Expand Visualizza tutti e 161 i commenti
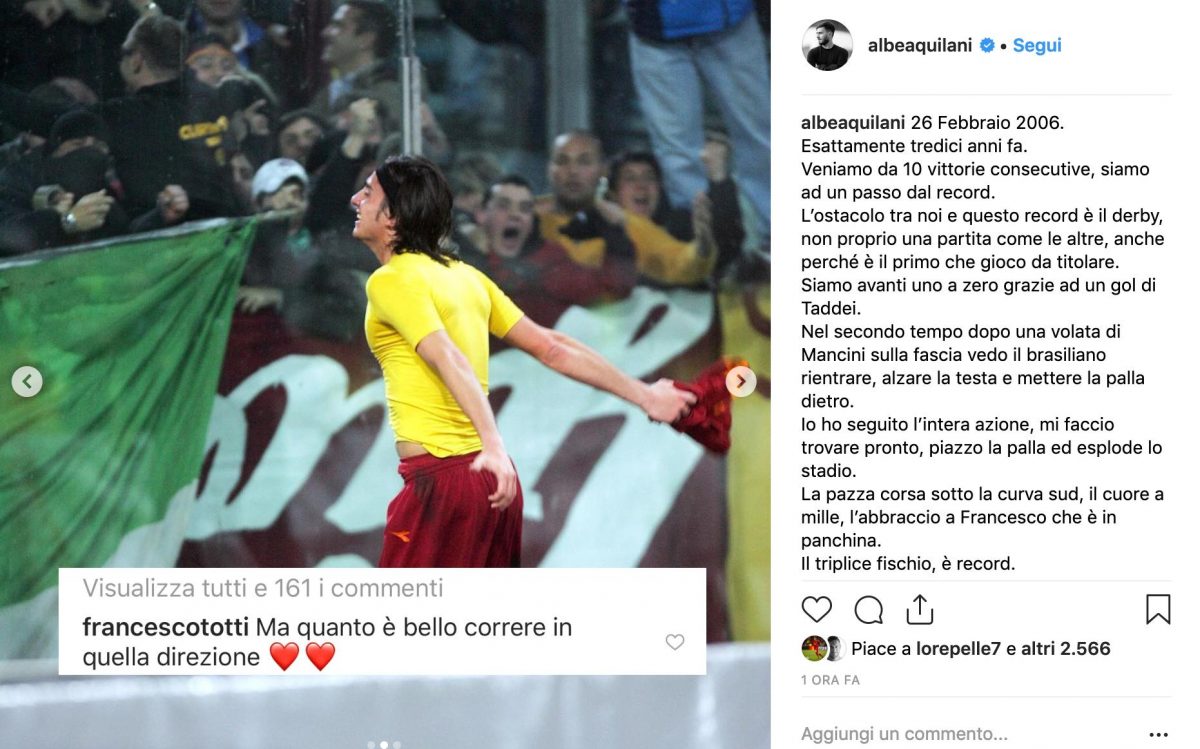Viewport: 1200px width, 749px height. pyautogui.click(x=263, y=588)
